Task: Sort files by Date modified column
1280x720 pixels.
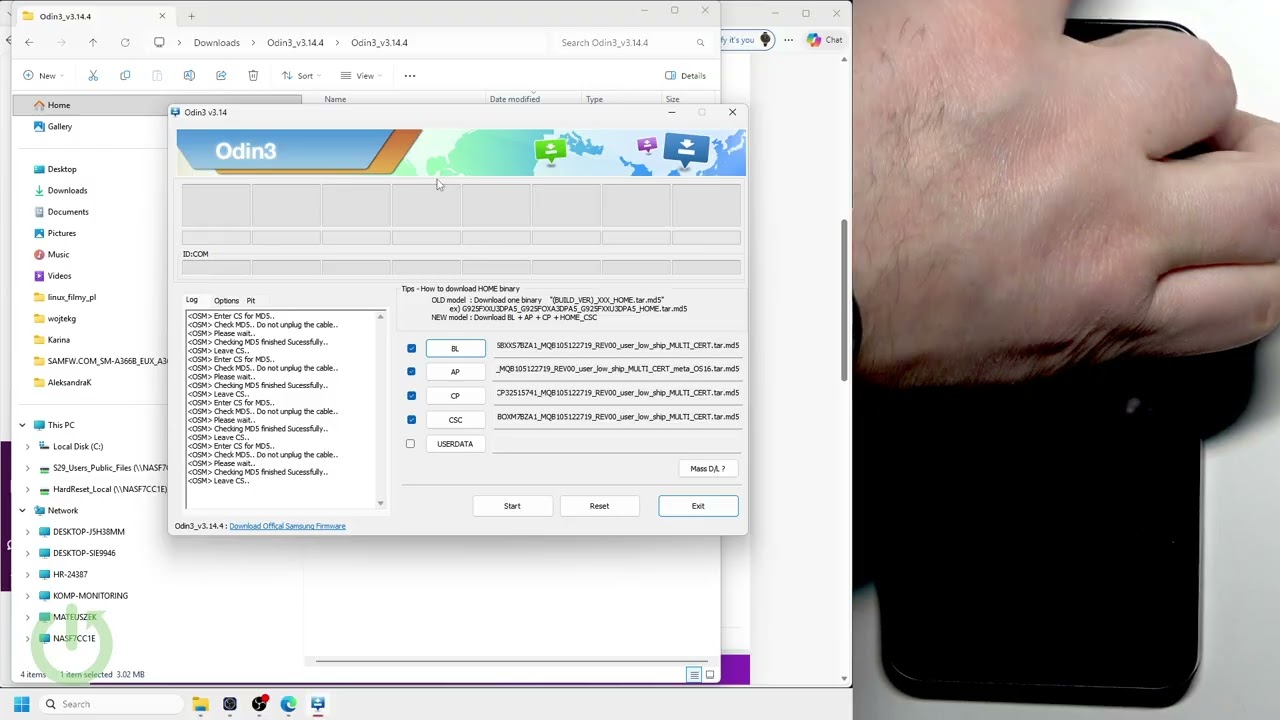Action: tap(514, 99)
